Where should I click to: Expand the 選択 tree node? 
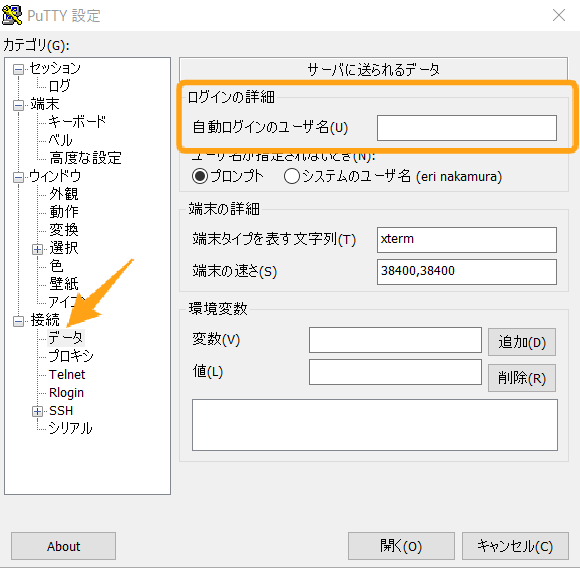click(37, 249)
